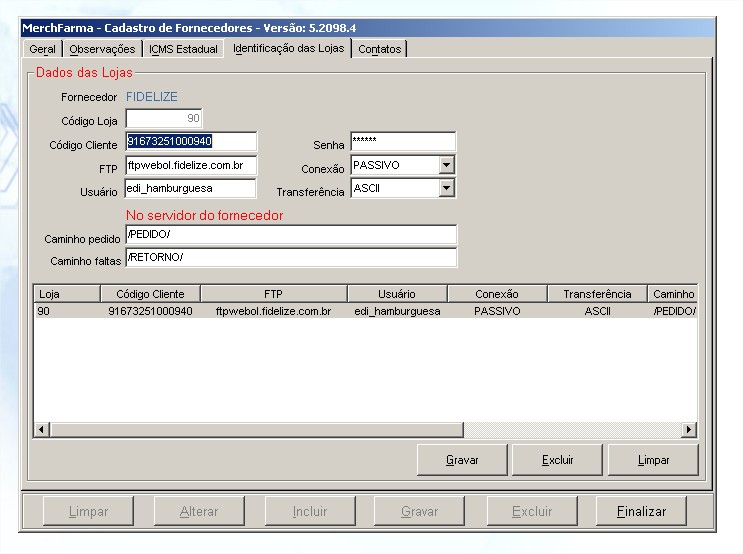Open the Observações tab
The height and width of the screenshot is (554, 743).
pyautogui.click(x=102, y=49)
